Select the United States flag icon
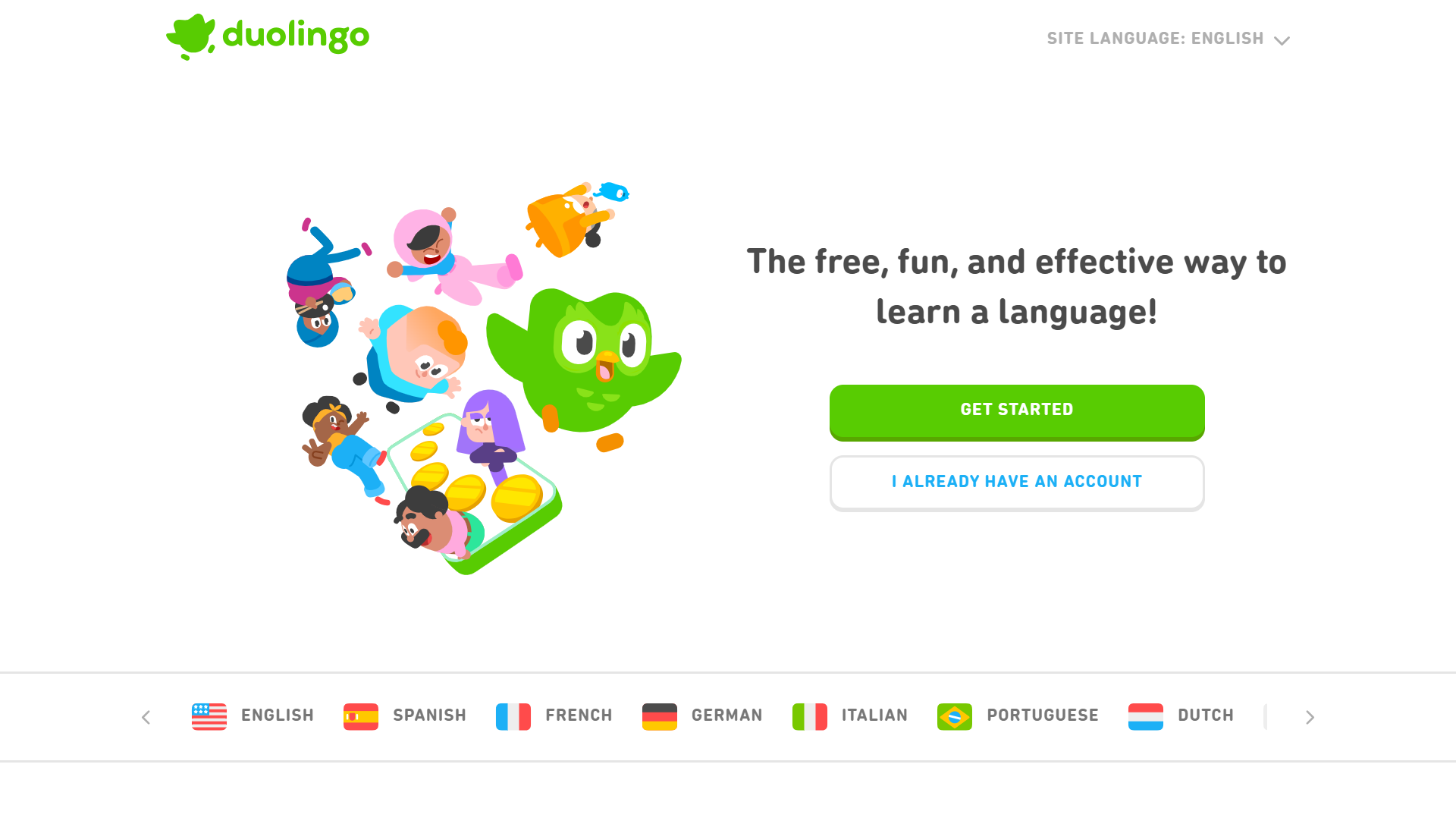This screenshot has width=1456, height=824. 209,716
